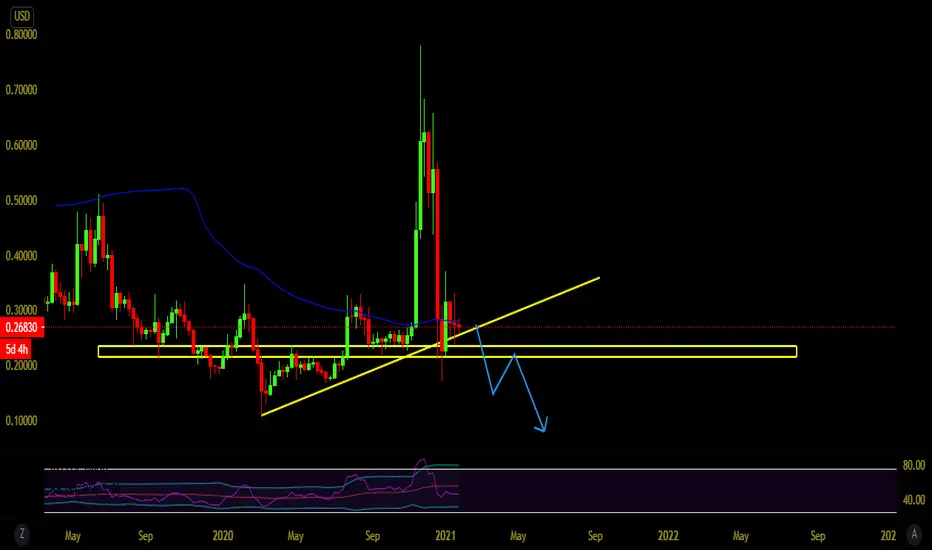Click the May label between 2020 and 2021
The height and width of the screenshot is (550, 932).
coord(295,536)
